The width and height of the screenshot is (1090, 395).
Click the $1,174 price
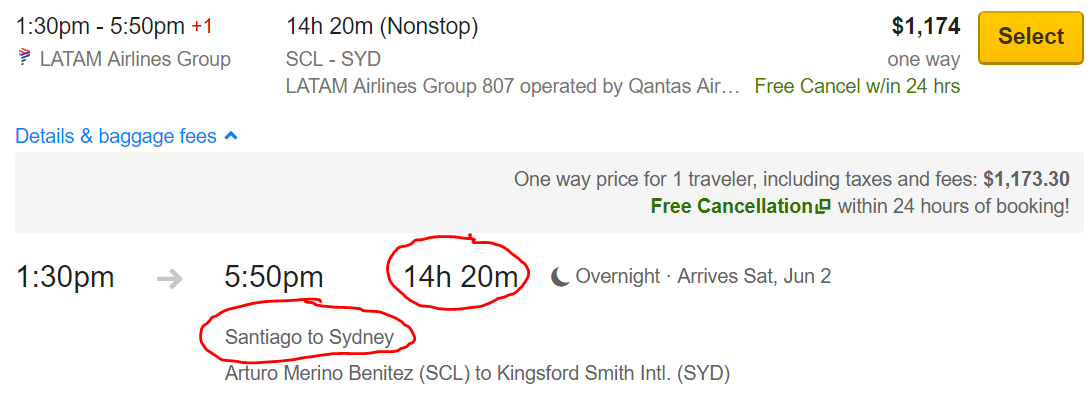pos(926,26)
